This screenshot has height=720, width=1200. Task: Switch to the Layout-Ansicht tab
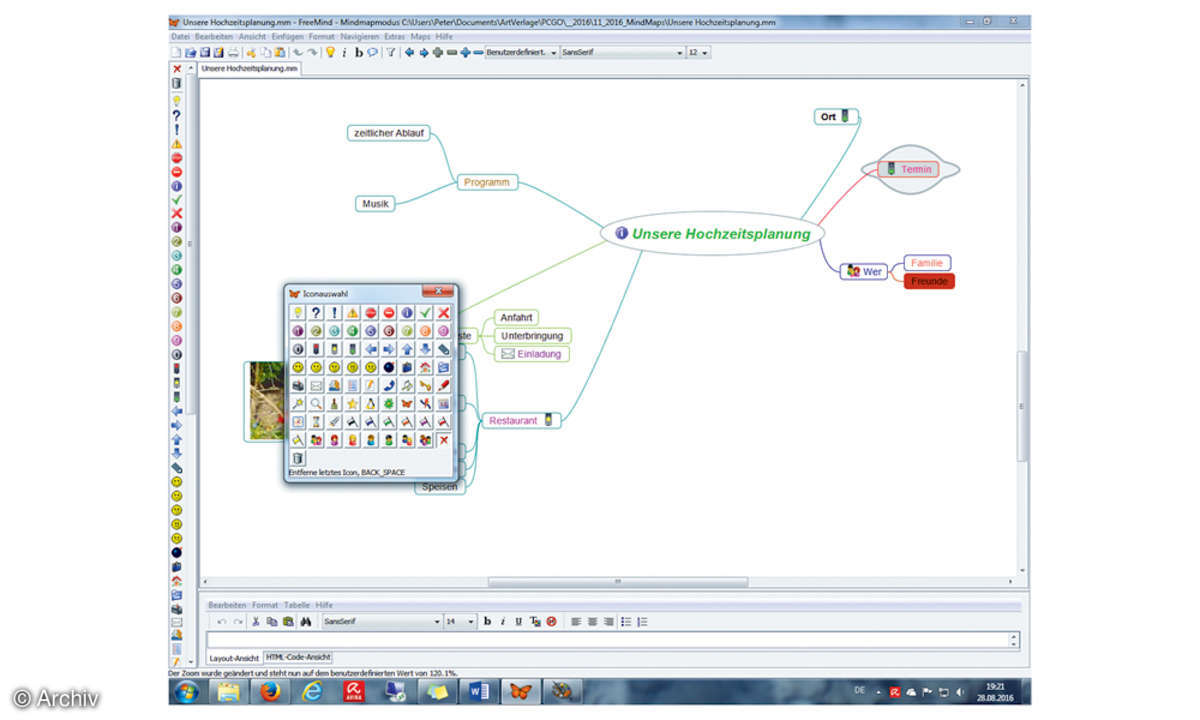(x=234, y=657)
